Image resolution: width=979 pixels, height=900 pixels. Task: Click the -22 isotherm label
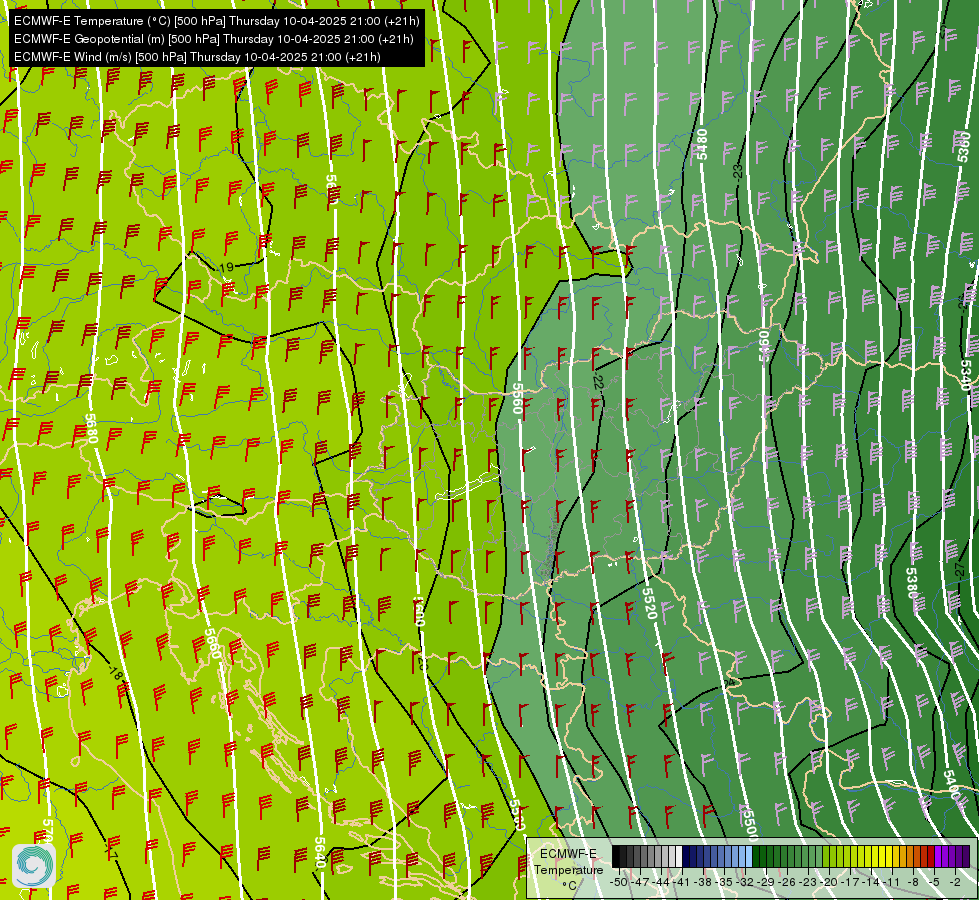click(598, 382)
